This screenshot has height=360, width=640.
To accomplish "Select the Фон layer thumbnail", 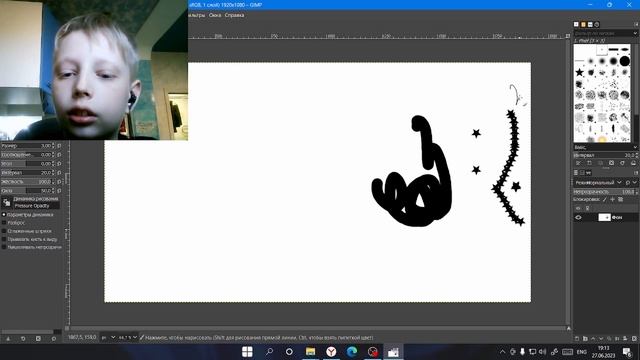I will pos(604,218).
